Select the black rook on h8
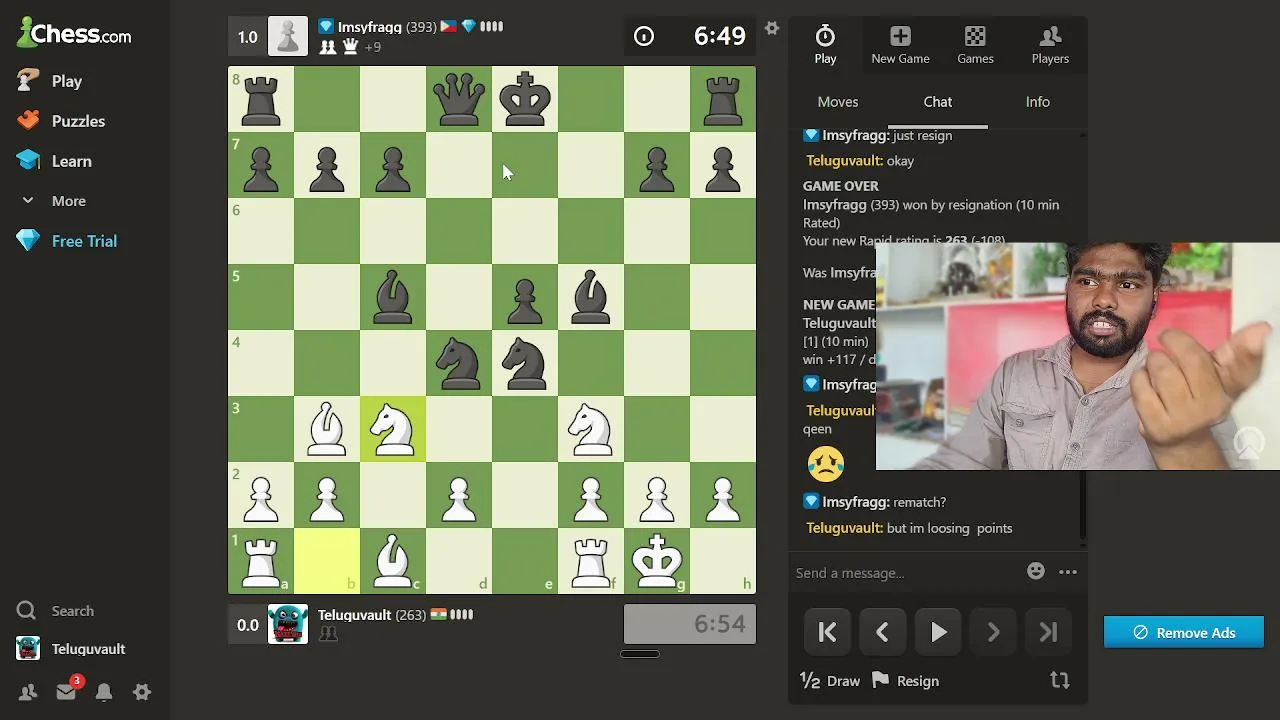1280x720 pixels. pyautogui.click(x=723, y=99)
